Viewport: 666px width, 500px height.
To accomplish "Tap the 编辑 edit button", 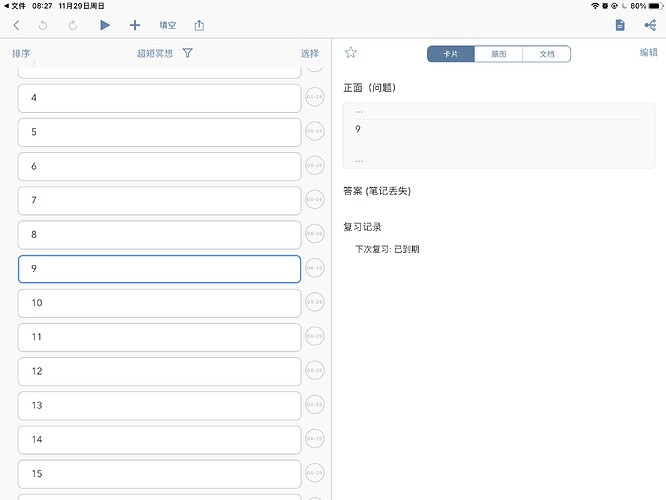I will pyautogui.click(x=648, y=52).
